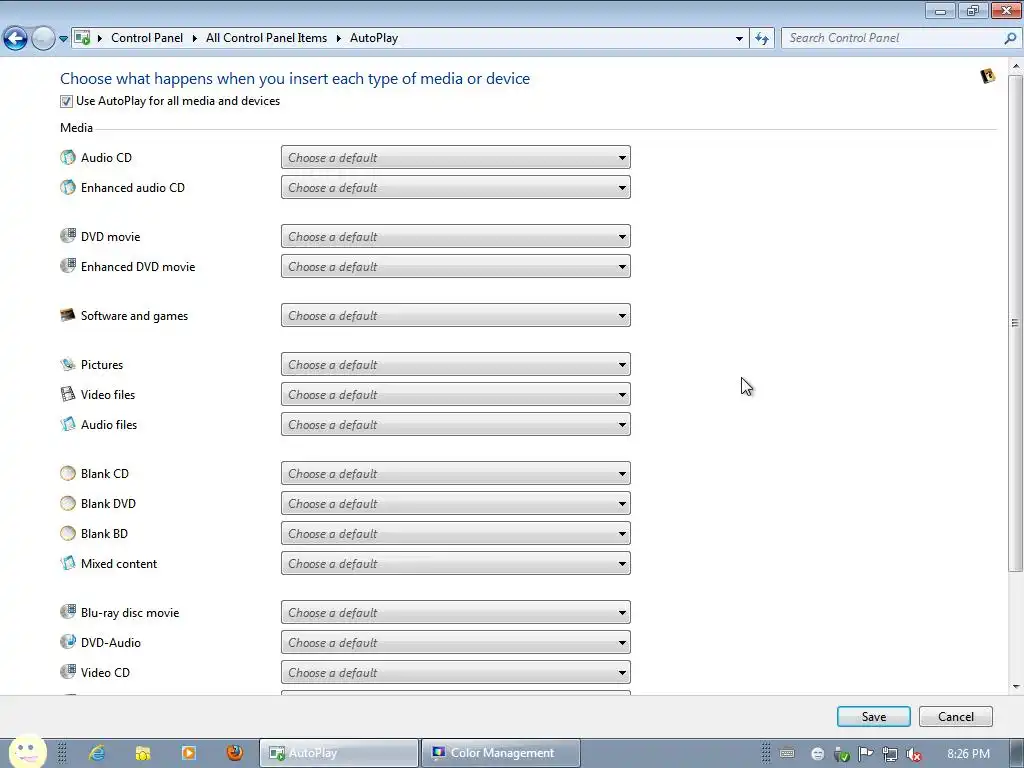
Task: Open Windows Explorer folder on taskbar
Action: 143,753
